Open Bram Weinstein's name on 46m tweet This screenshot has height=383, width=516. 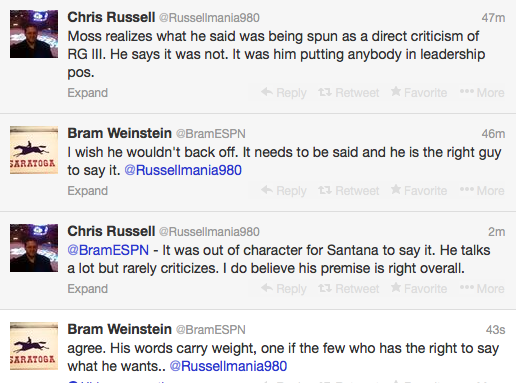click(119, 133)
